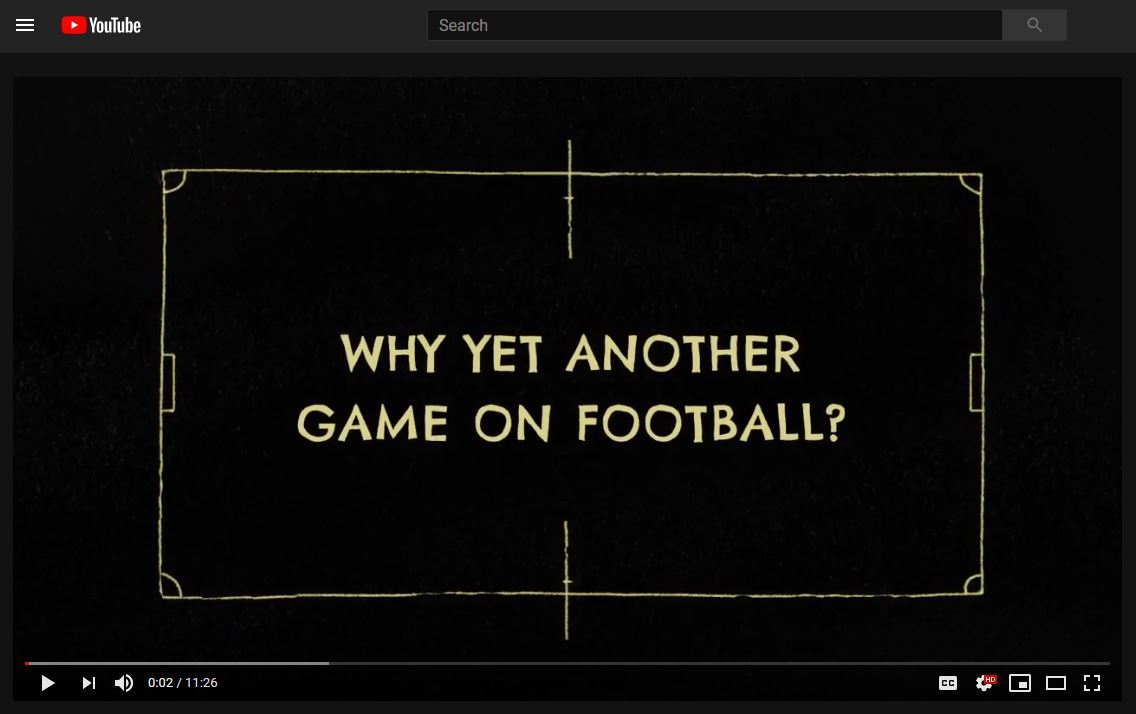Seek to the middle of the progress bar
This screenshot has width=1136, height=714.
(568, 663)
